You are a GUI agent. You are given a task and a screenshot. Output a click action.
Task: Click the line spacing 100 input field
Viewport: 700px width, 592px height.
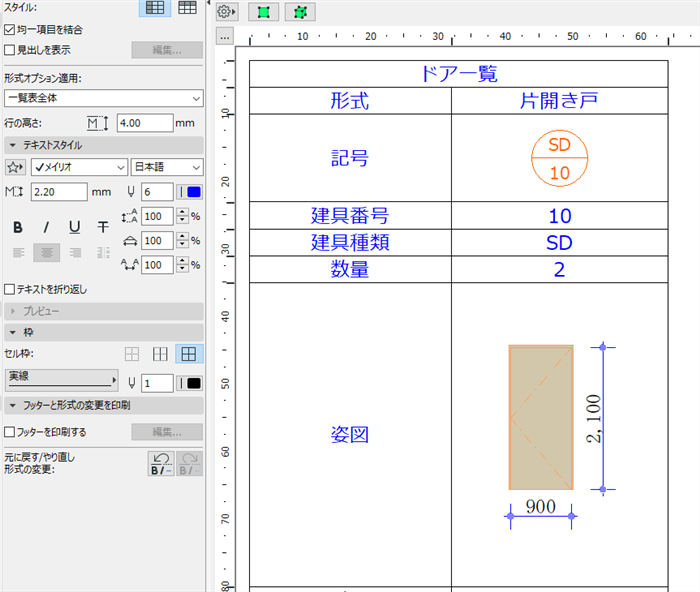point(157,217)
